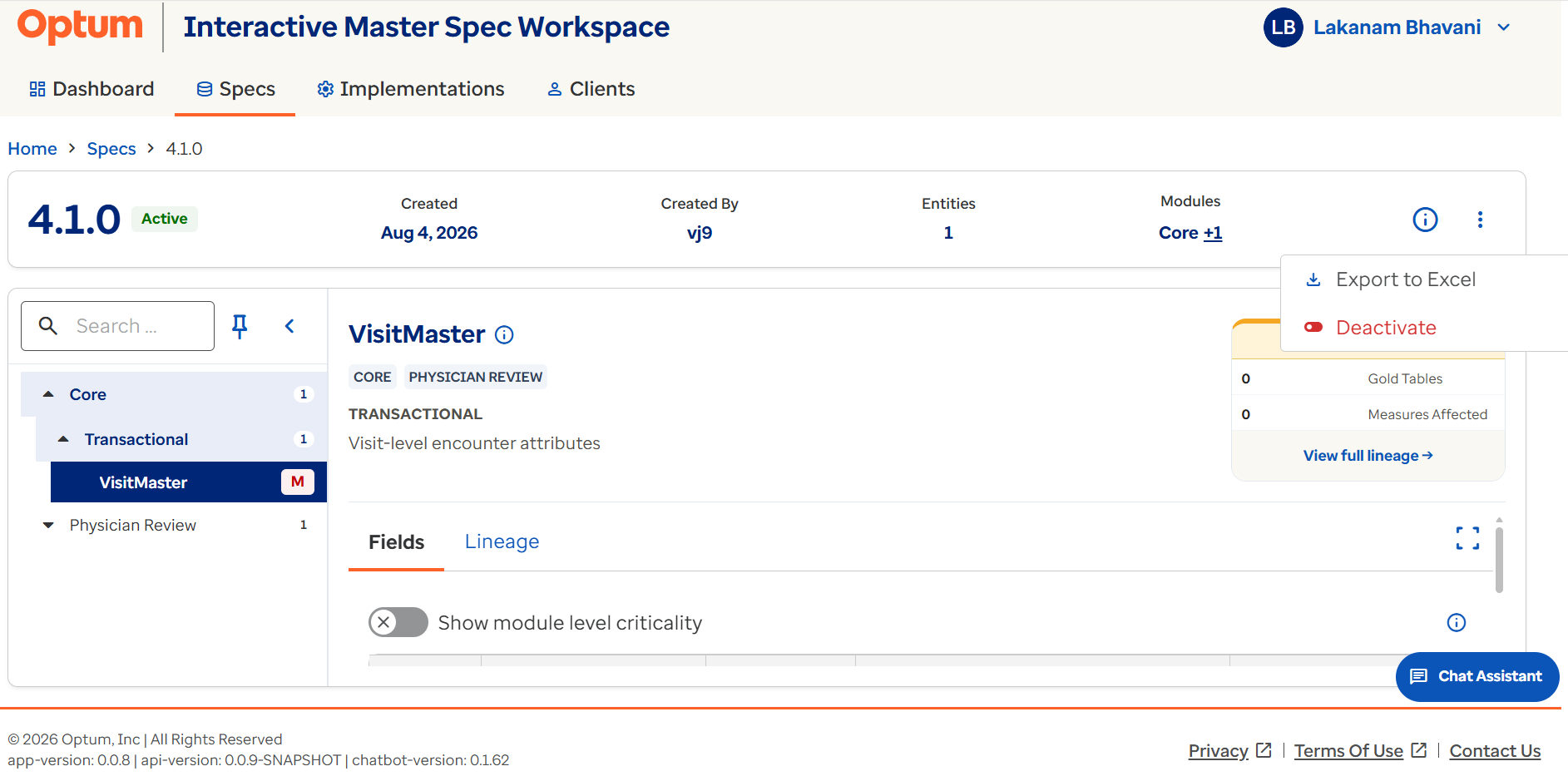Screen dimensions: 1568x776
Task: Click the CORE tag chip
Action: (372, 377)
